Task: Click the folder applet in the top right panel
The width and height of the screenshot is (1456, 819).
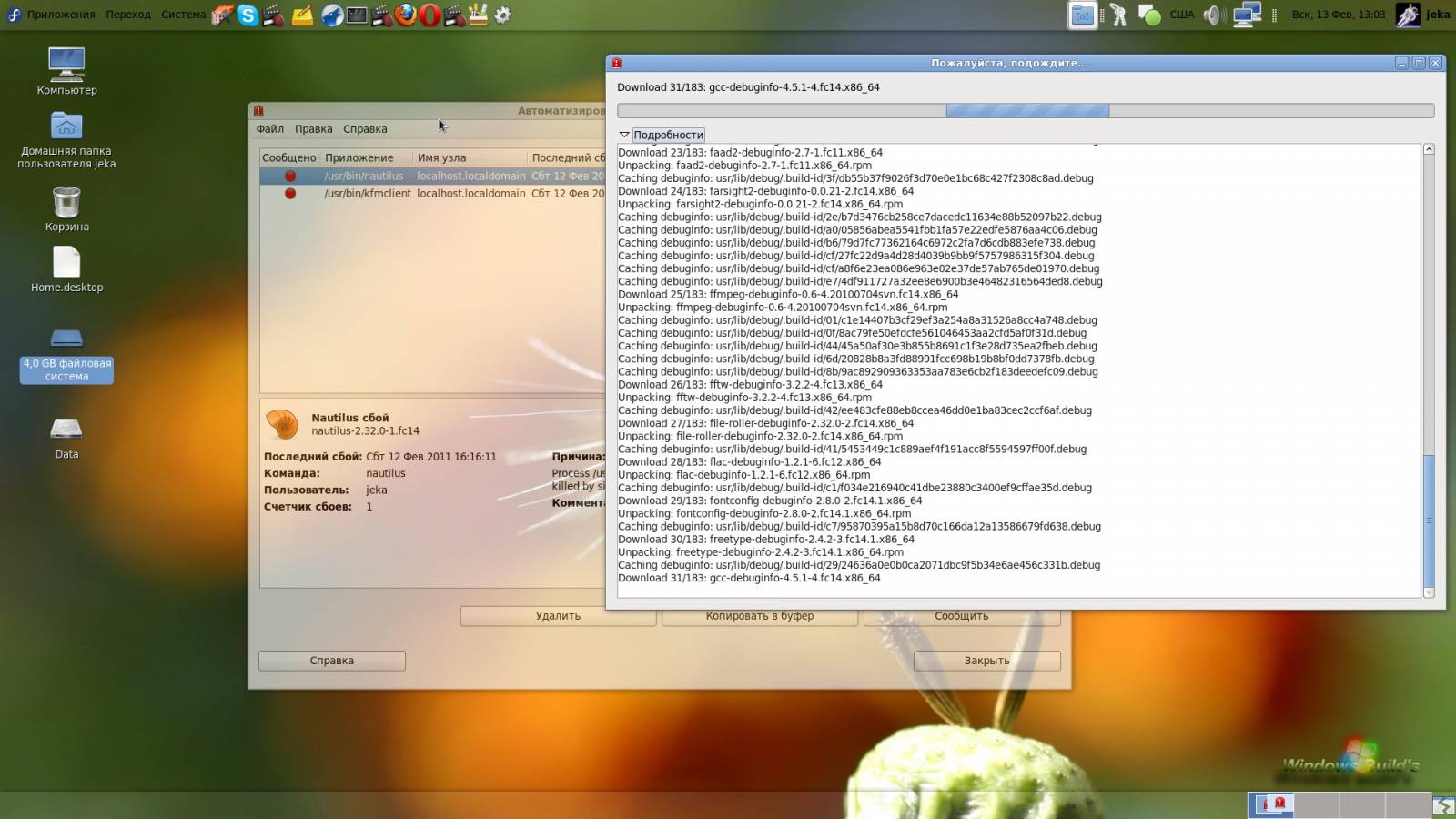Action: [x=1082, y=15]
